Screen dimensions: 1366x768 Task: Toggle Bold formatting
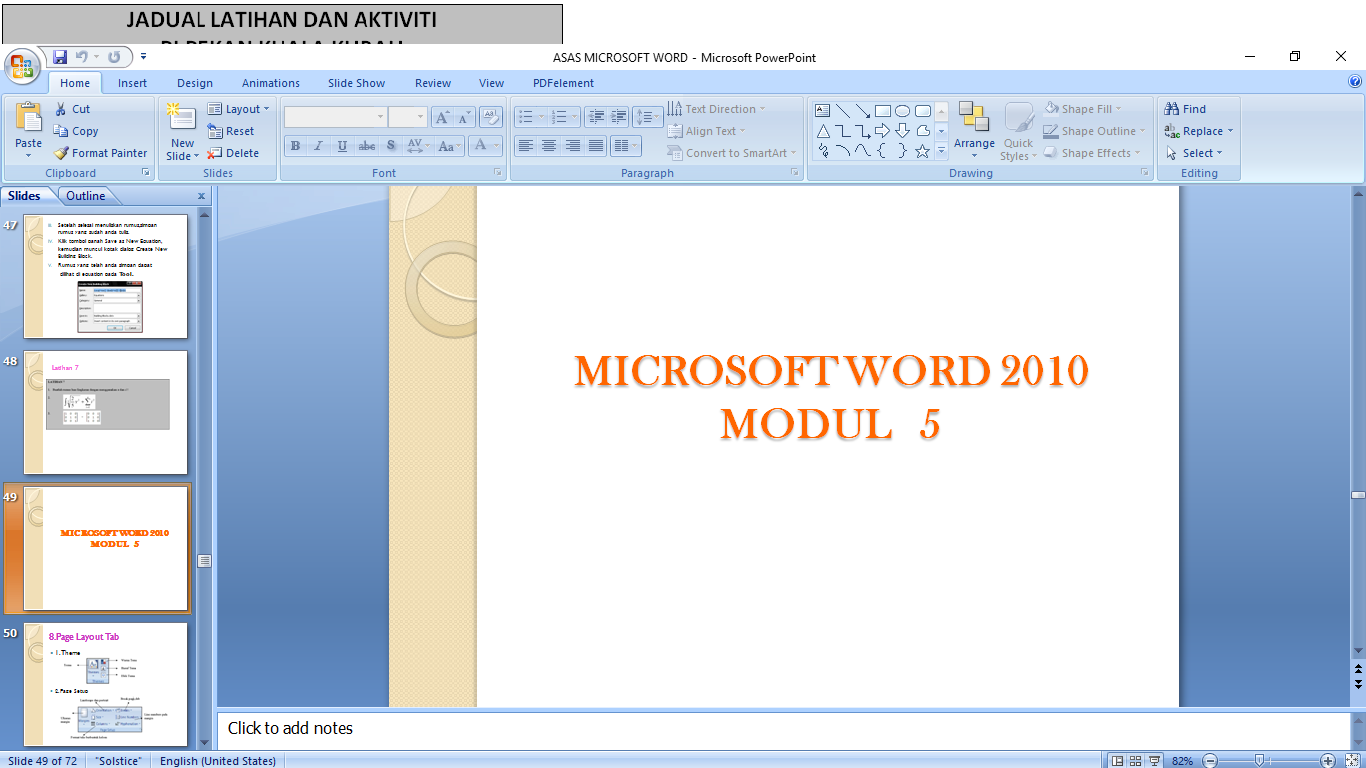[295, 146]
